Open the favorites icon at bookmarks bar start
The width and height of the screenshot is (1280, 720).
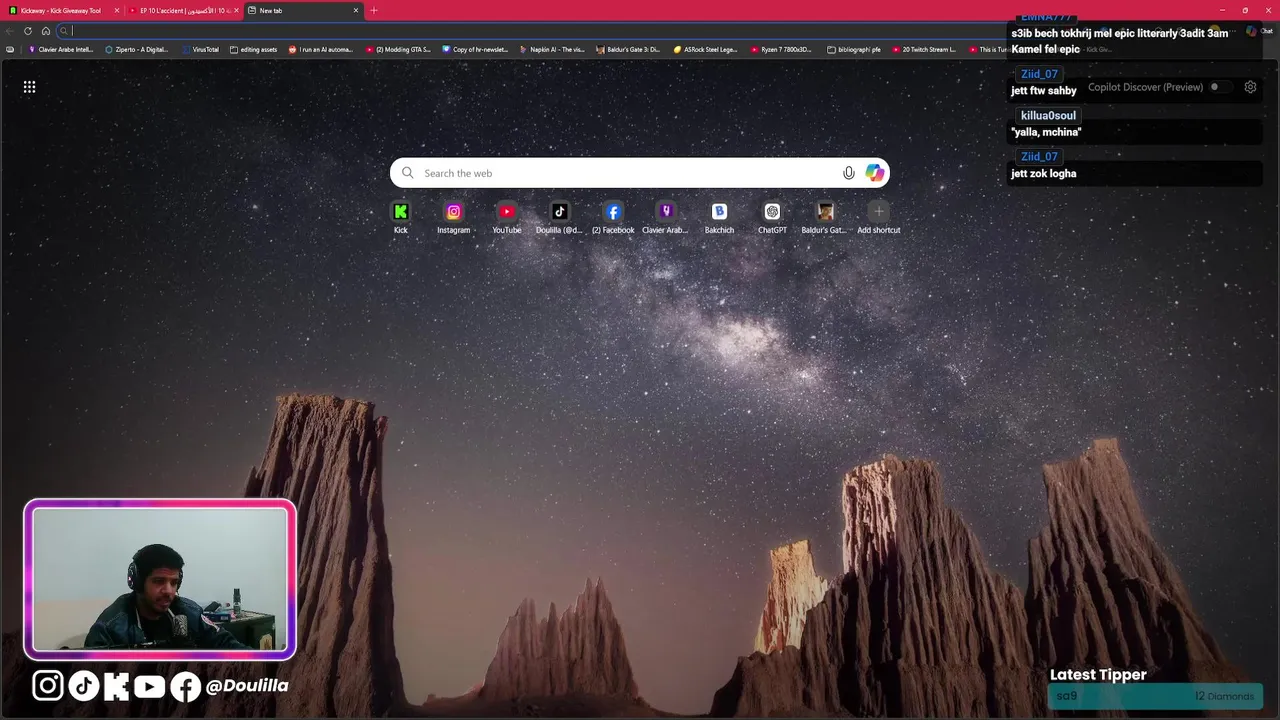pos(10,49)
